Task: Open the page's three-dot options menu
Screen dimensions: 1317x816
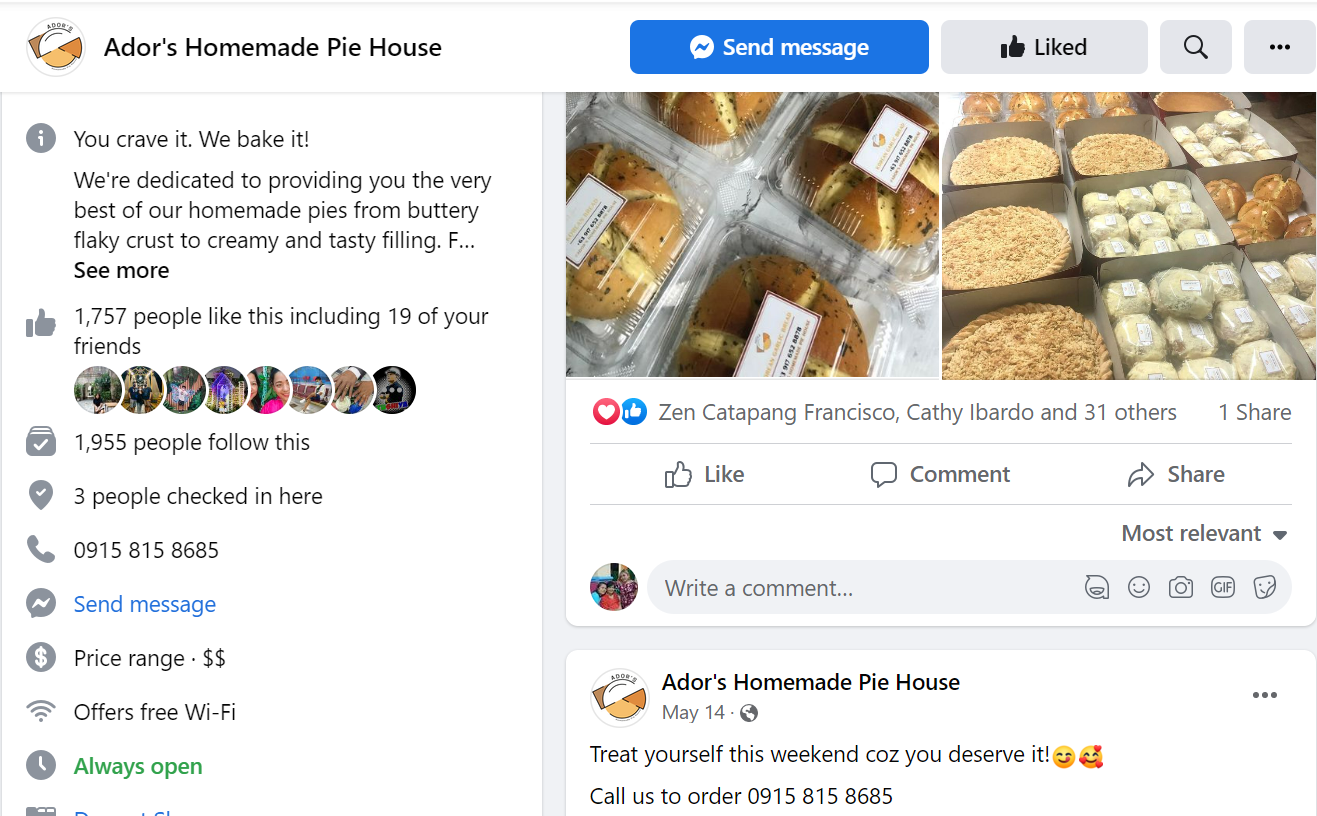Action: [x=1279, y=47]
